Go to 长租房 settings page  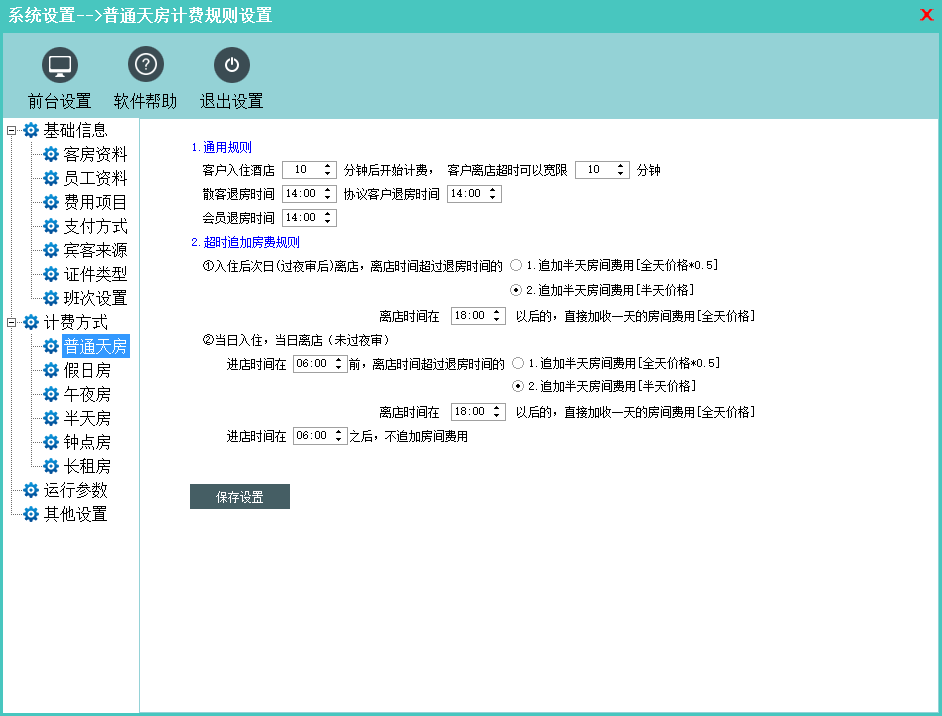pos(87,466)
